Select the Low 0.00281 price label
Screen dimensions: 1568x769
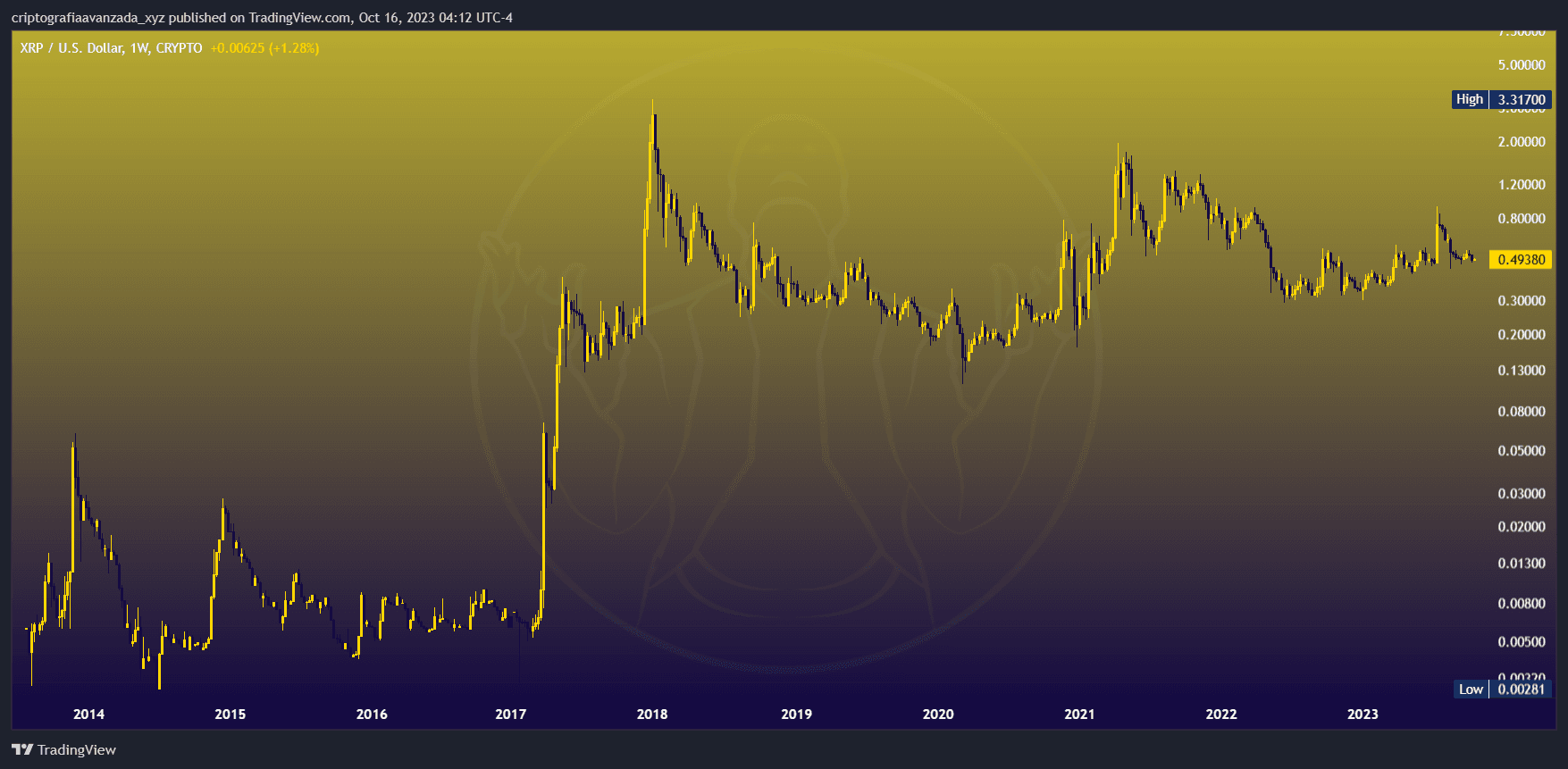click(x=1503, y=689)
